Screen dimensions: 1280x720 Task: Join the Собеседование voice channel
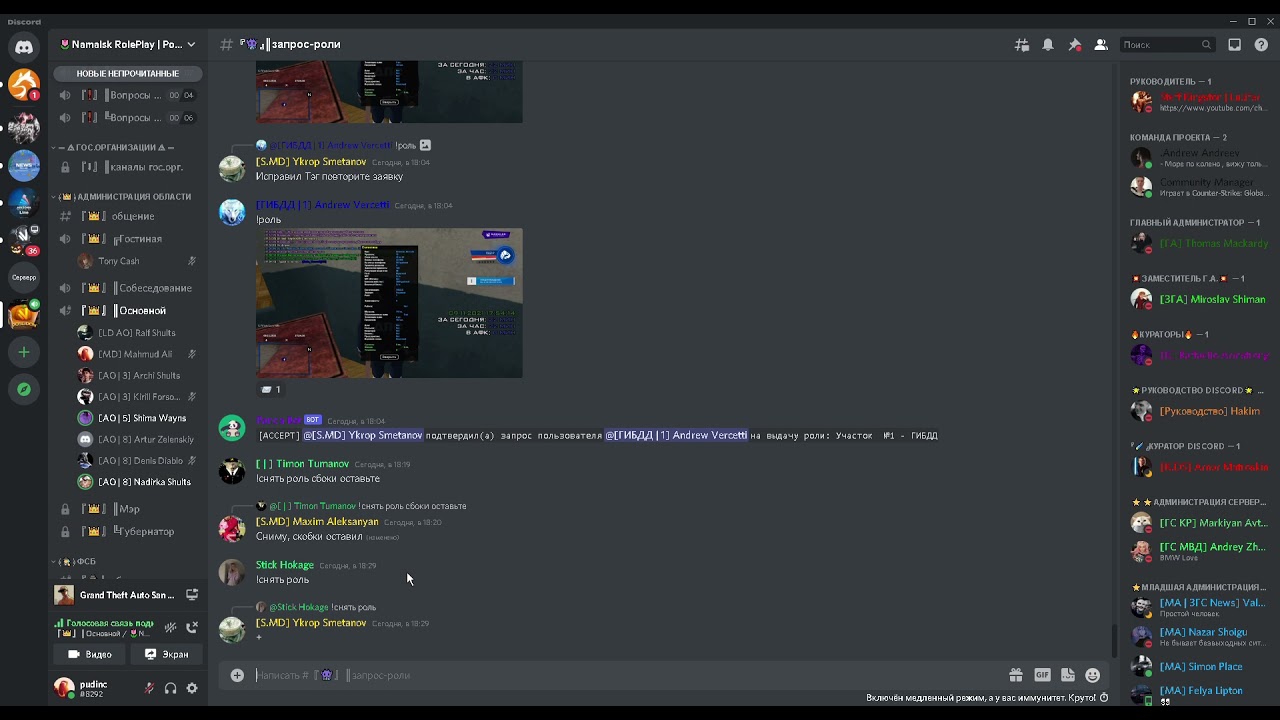coord(128,288)
